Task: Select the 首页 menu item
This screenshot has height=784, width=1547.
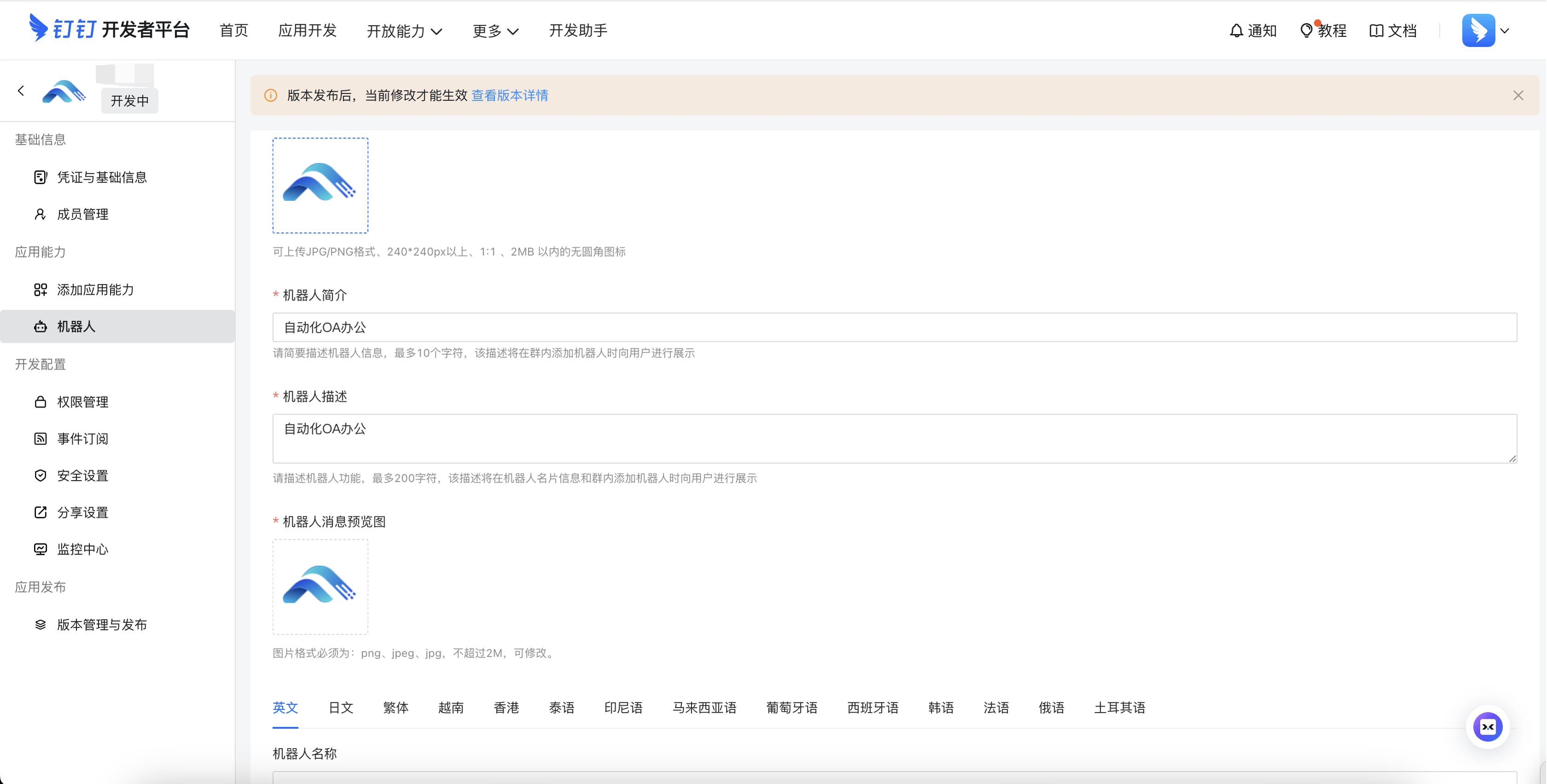Action: point(233,30)
